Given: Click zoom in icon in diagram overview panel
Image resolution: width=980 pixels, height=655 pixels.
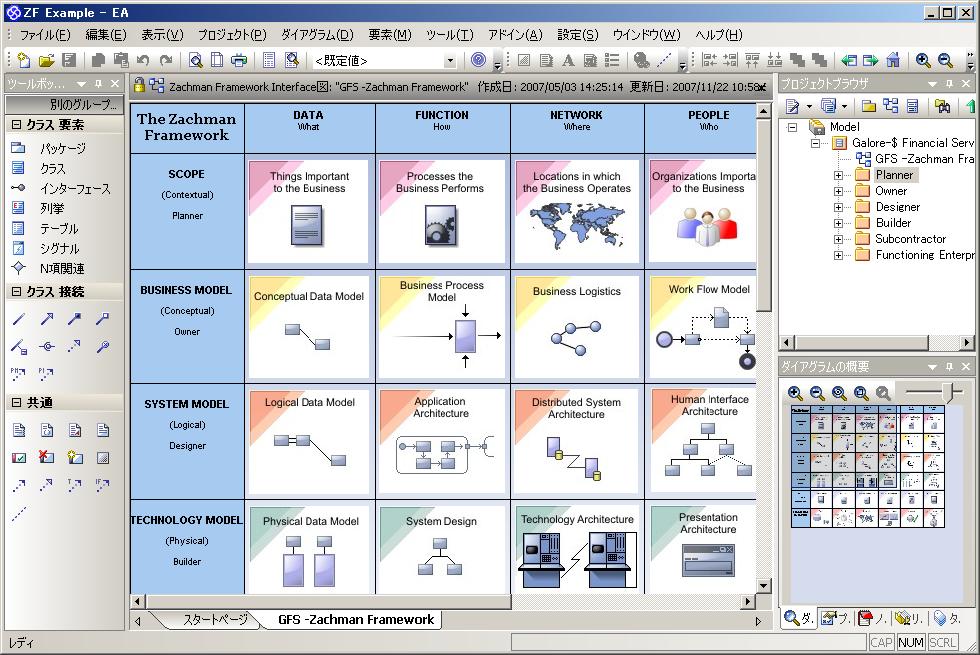Looking at the screenshot, I should point(795,393).
